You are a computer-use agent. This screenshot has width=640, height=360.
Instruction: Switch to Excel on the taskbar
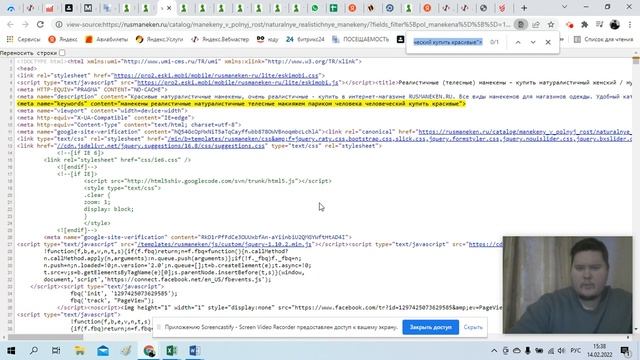point(171,351)
